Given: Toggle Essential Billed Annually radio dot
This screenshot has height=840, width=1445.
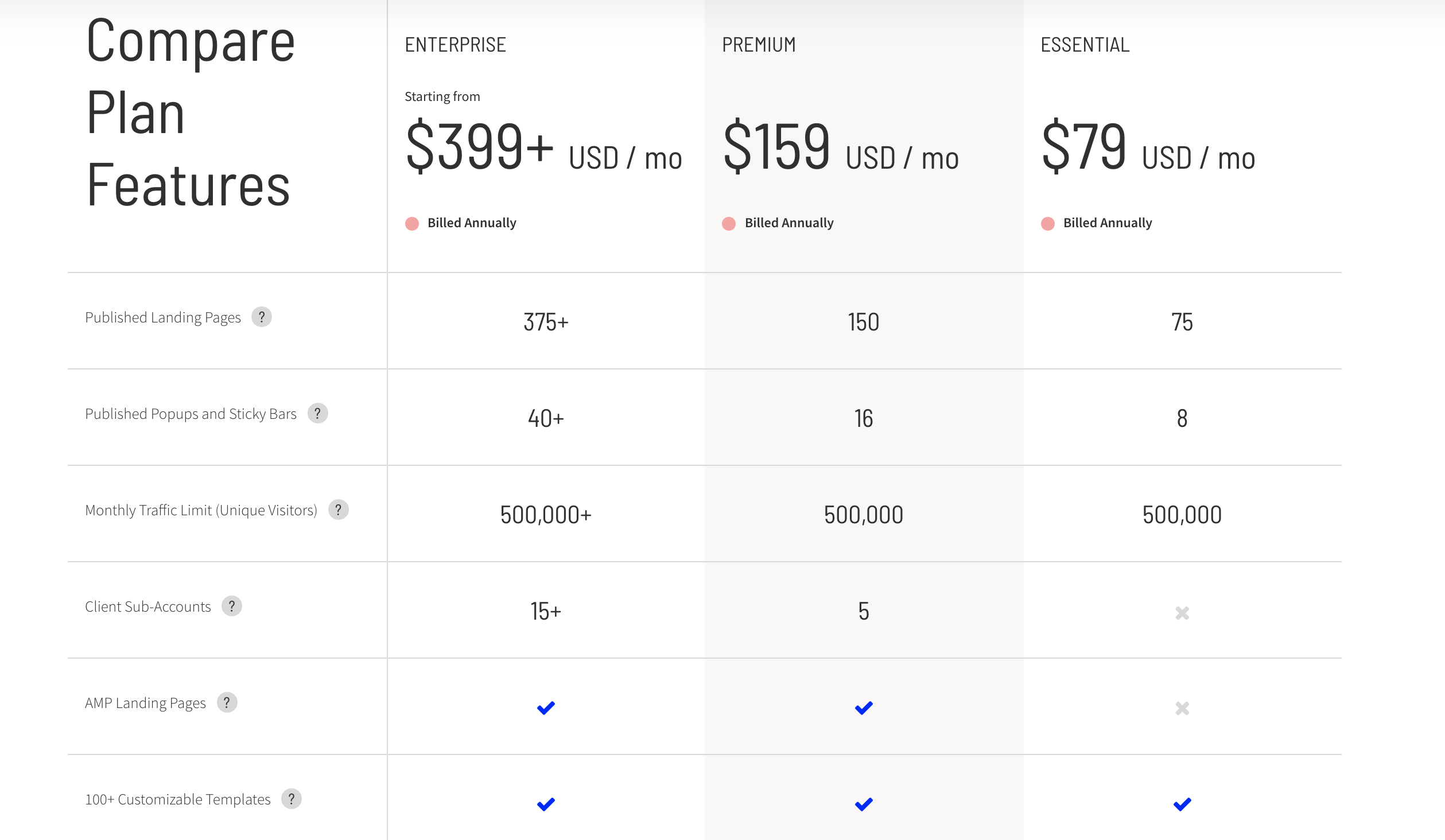Looking at the screenshot, I should tap(1048, 223).
